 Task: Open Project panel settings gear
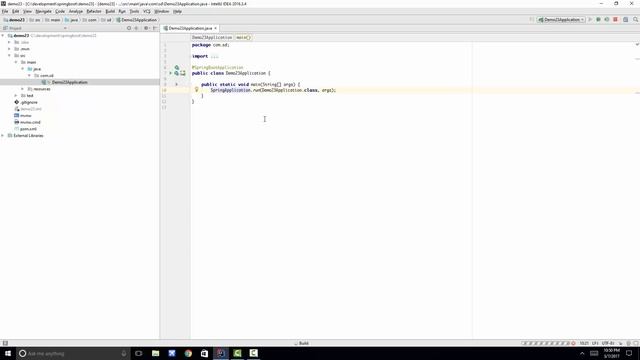coord(146,28)
